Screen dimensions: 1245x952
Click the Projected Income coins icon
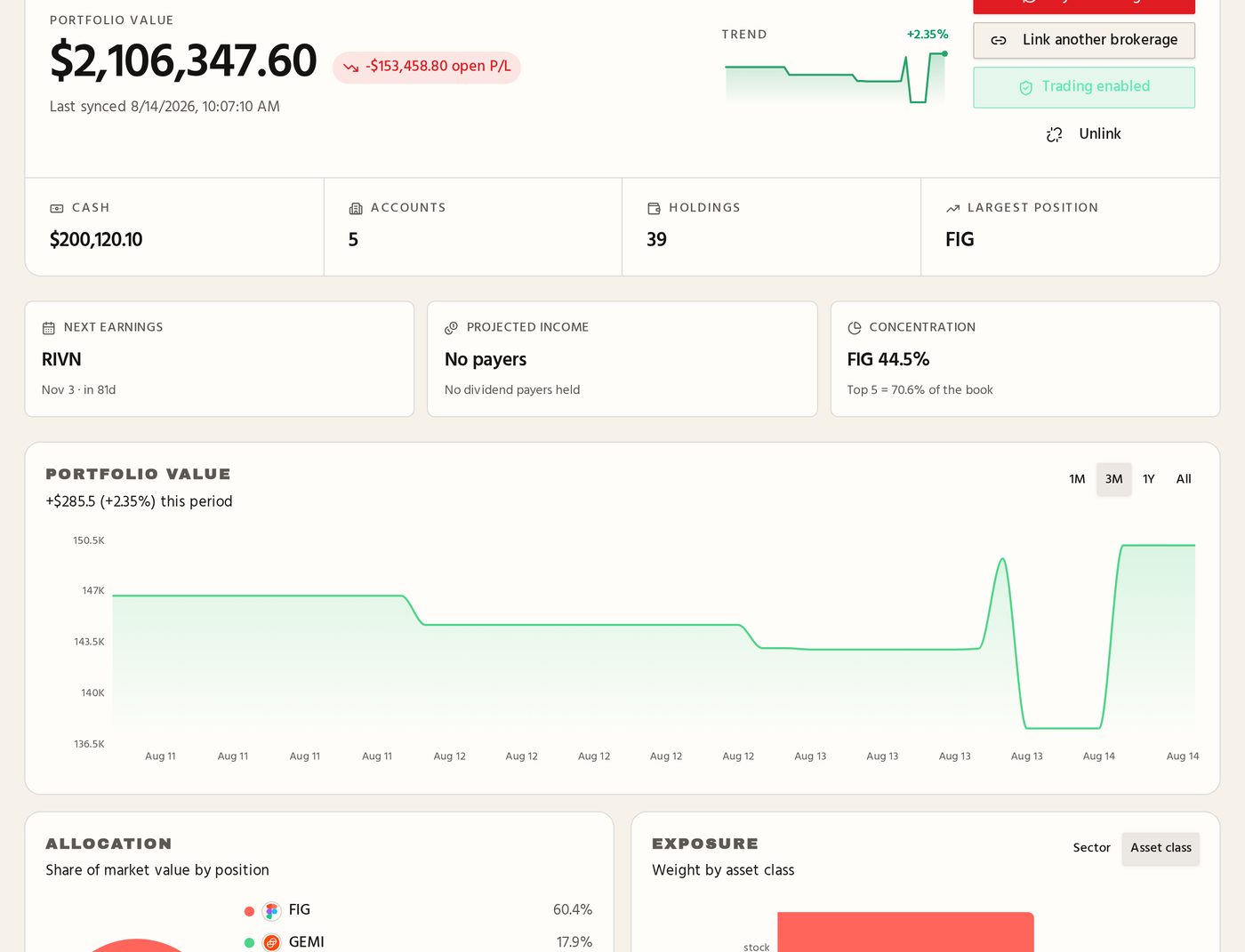tap(451, 328)
